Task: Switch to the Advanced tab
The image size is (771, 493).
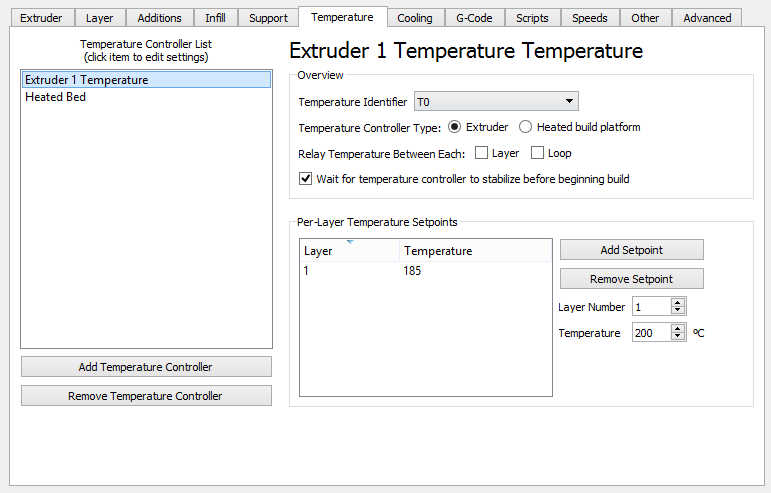Action: (x=708, y=18)
